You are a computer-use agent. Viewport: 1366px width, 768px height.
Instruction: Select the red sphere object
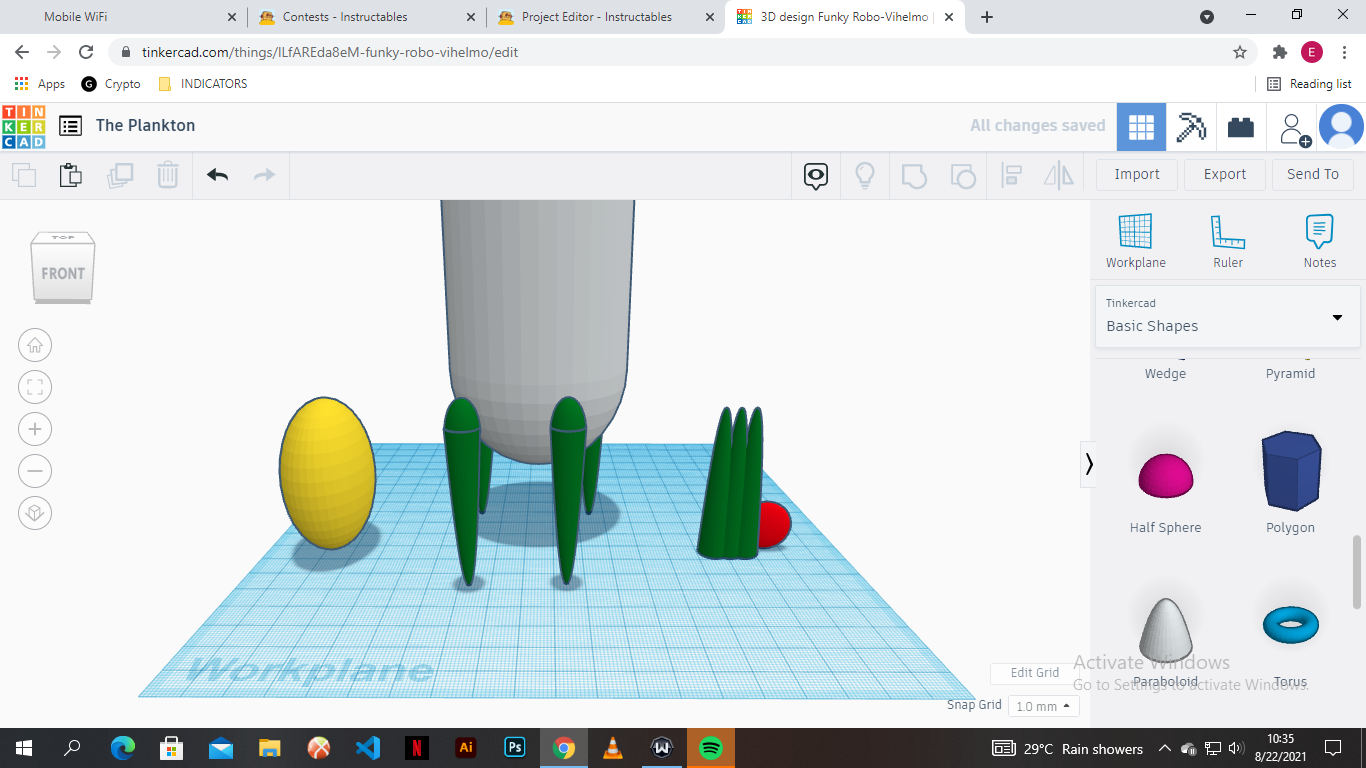(x=775, y=525)
